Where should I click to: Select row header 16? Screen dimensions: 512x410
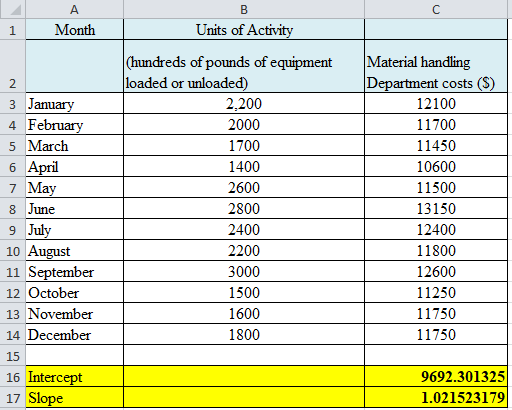click(13, 377)
